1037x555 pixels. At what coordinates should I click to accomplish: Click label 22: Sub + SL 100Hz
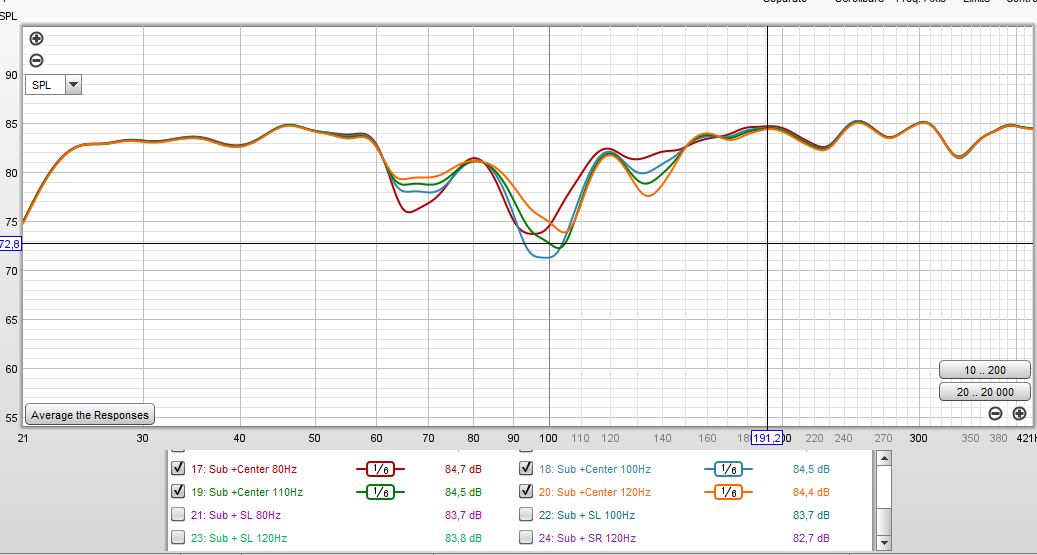point(587,515)
